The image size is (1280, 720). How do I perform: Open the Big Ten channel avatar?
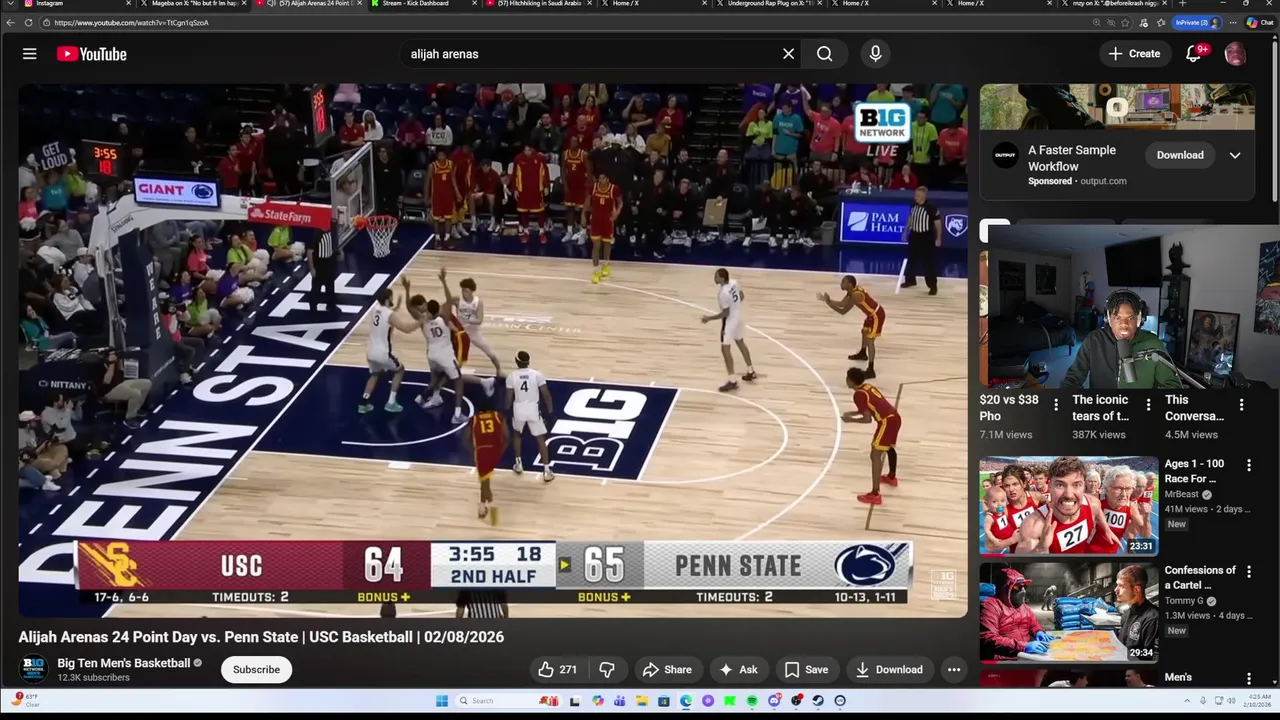click(34, 669)
